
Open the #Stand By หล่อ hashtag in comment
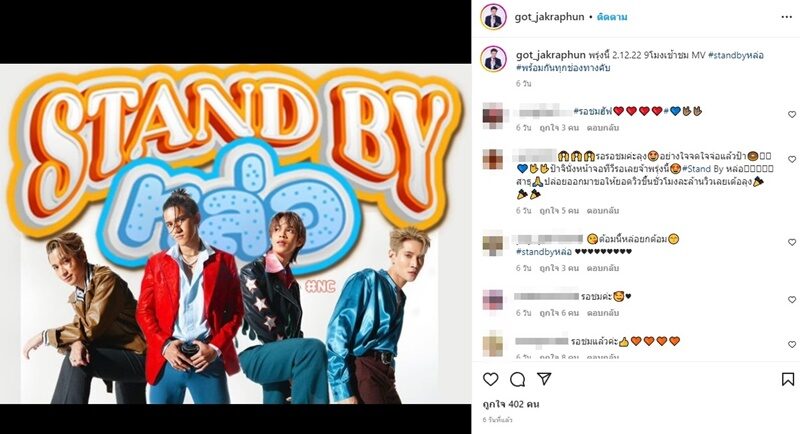pos(712,169)
